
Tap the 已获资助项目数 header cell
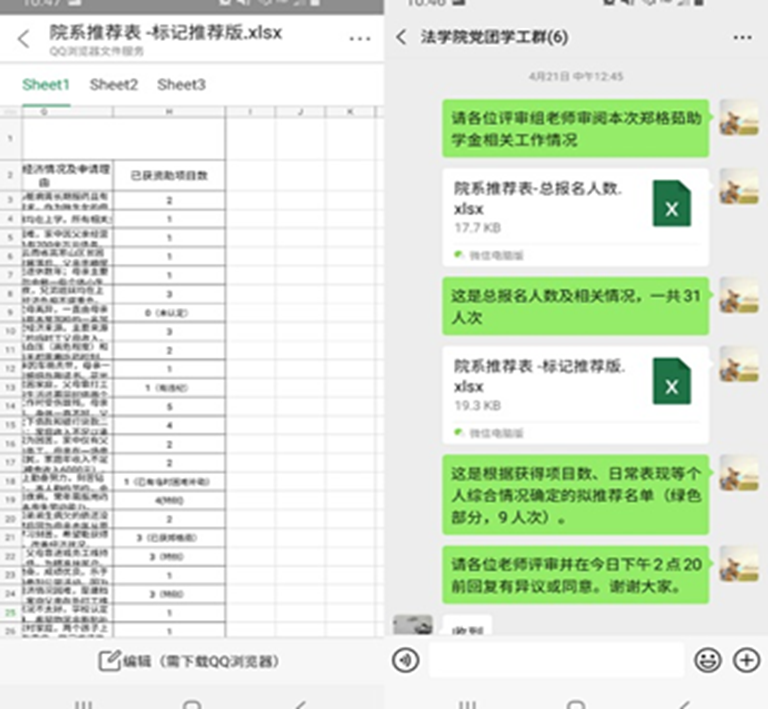[x=169, y=175]
